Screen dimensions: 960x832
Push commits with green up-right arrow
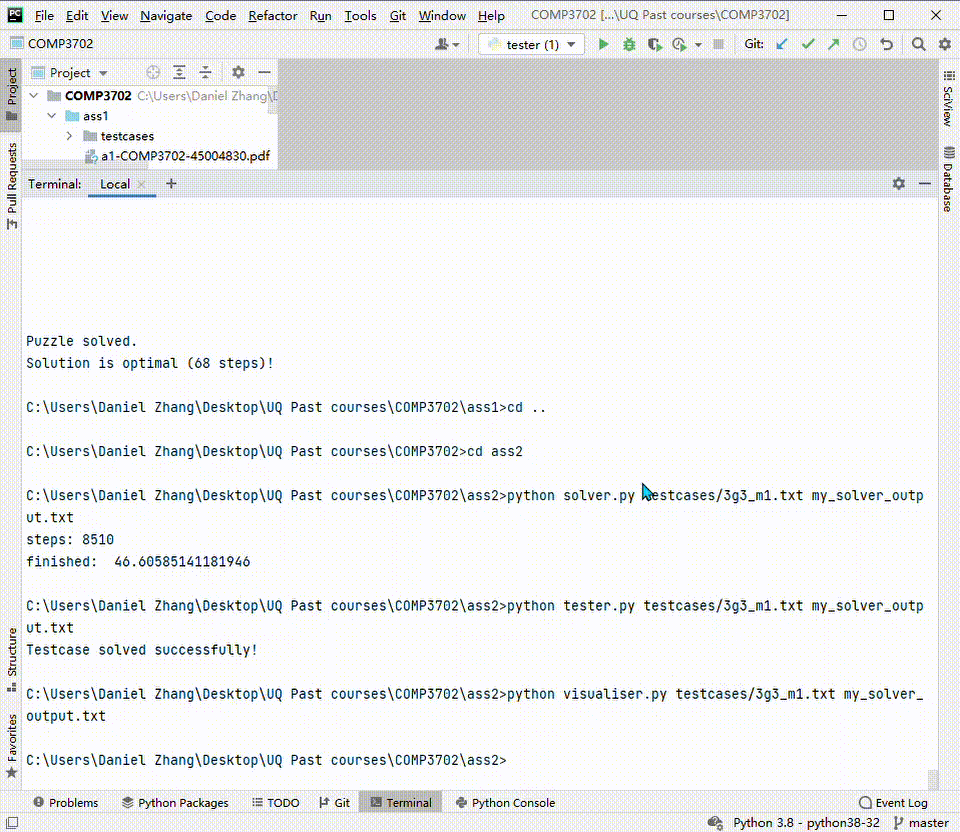(834, 44)
